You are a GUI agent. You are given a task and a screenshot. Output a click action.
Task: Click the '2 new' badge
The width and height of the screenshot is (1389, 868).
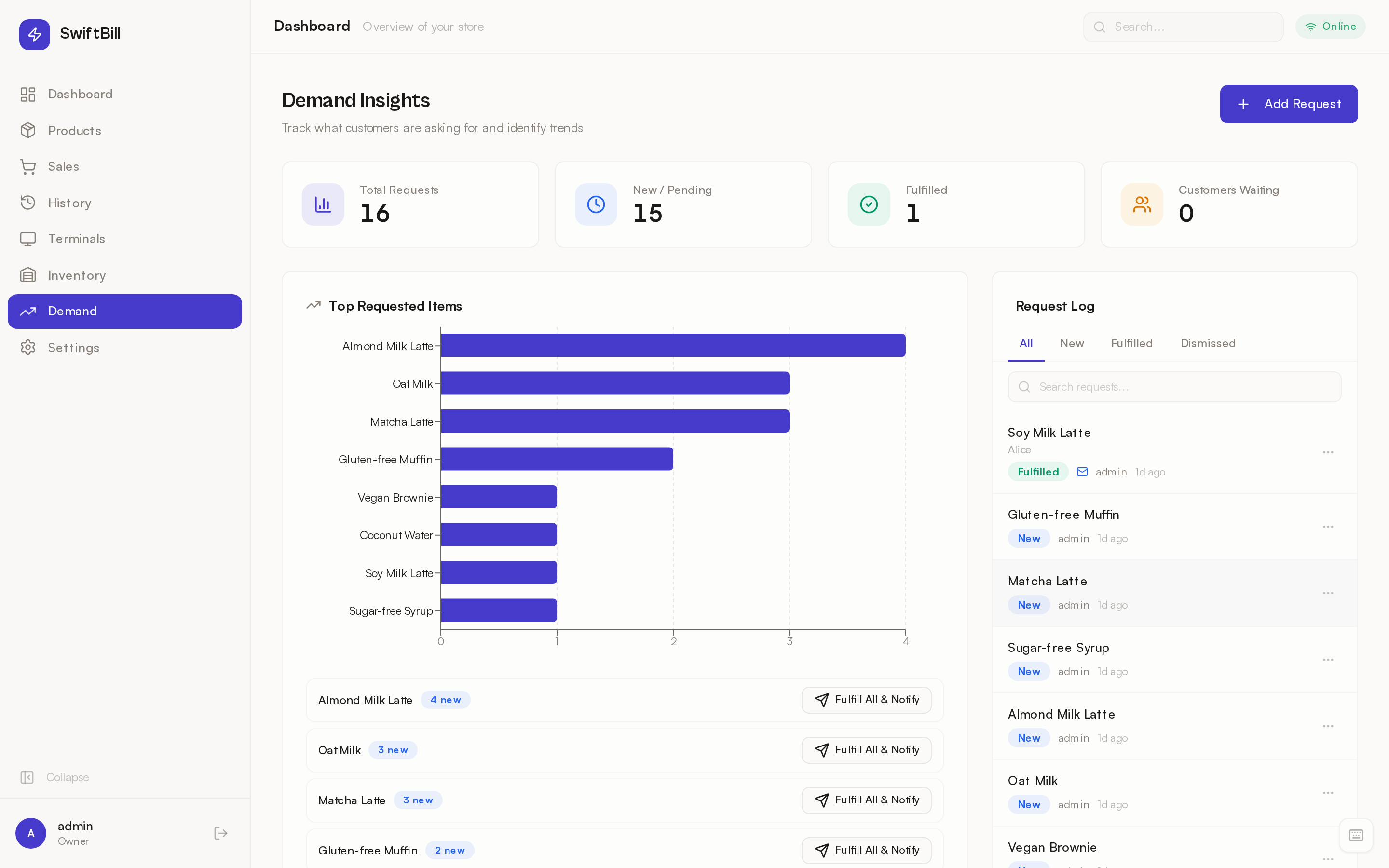[449, 850]
